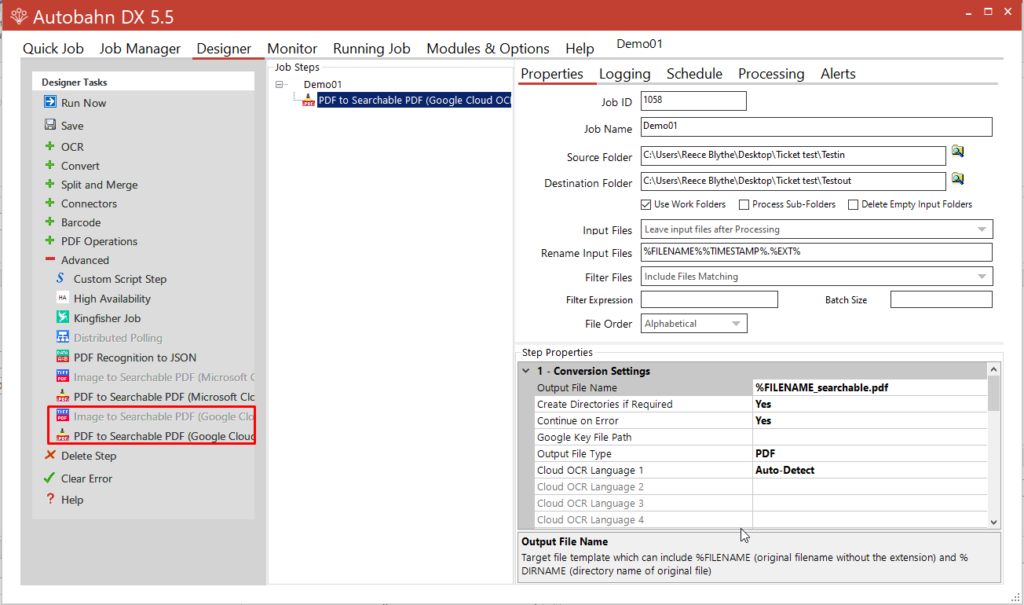Screen dimensions: 1024x605
Task: Open the Job Manager menu
Action: click(x=140, y=48)
